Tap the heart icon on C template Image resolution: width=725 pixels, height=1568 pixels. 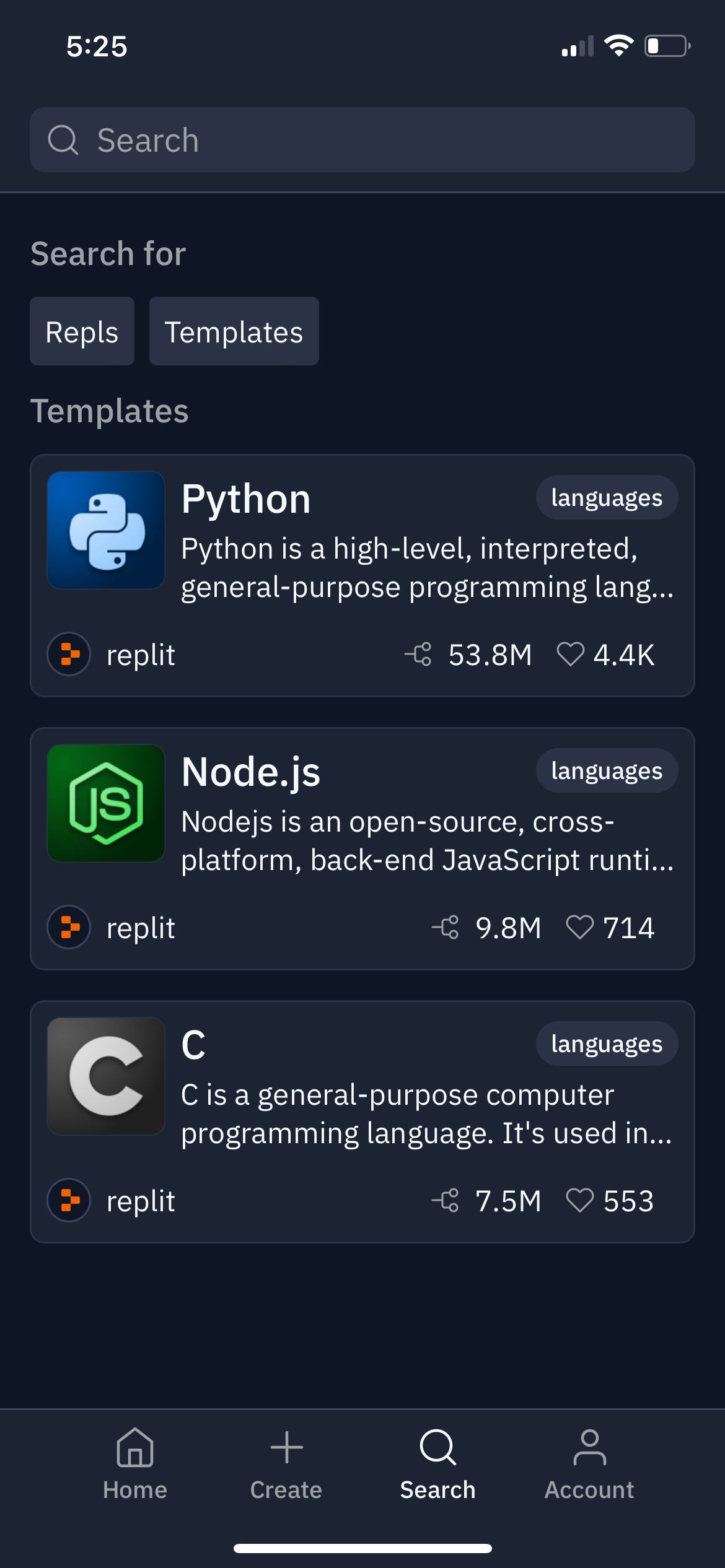pyautogui.click(x=580, y=1201)
